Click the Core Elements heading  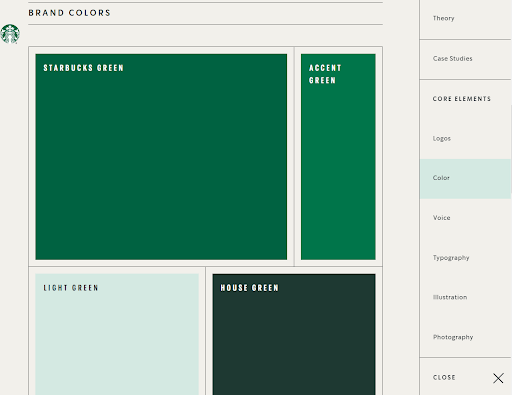tap(462, 99)
